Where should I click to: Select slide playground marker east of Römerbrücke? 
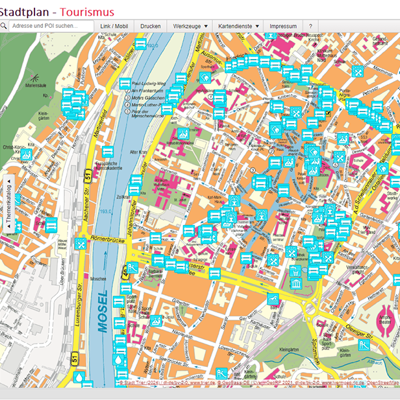coord(132,267)
